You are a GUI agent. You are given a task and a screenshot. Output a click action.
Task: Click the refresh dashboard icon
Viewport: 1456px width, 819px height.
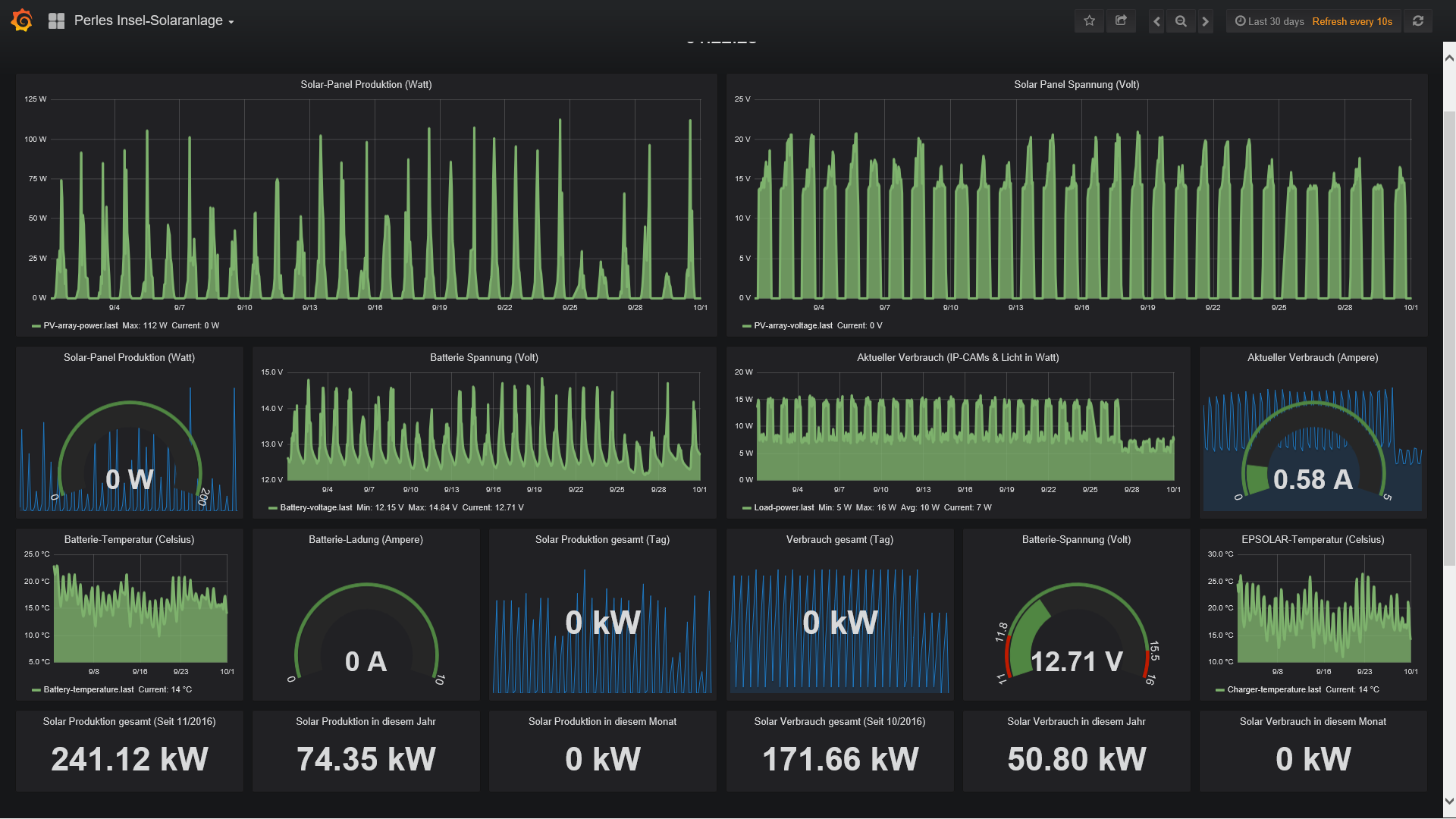pyautogui.click(x=1417, y=21)
